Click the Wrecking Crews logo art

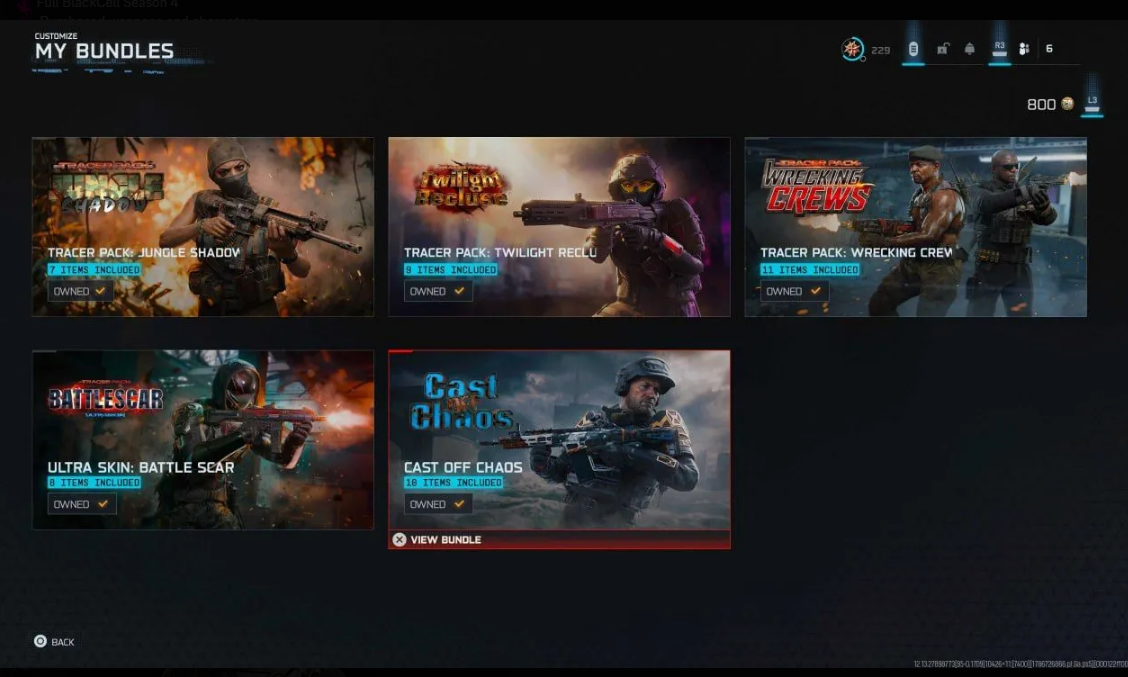[x=817, y=186]
